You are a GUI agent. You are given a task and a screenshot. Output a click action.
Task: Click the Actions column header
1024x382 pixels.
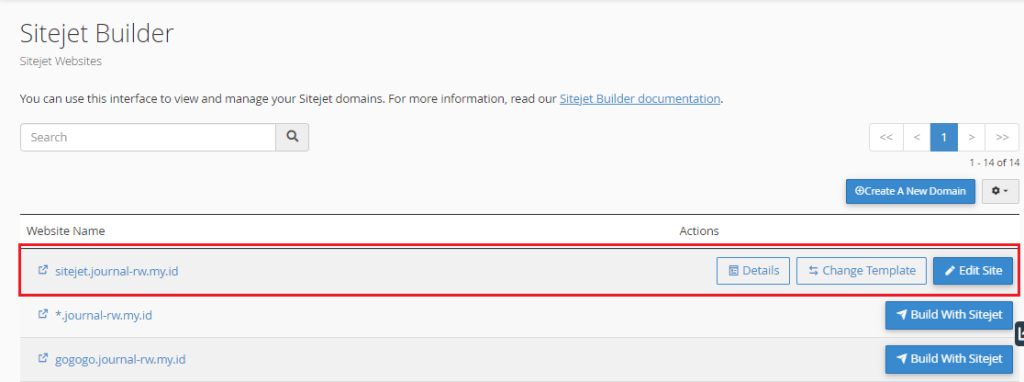(x=699, y=231)
